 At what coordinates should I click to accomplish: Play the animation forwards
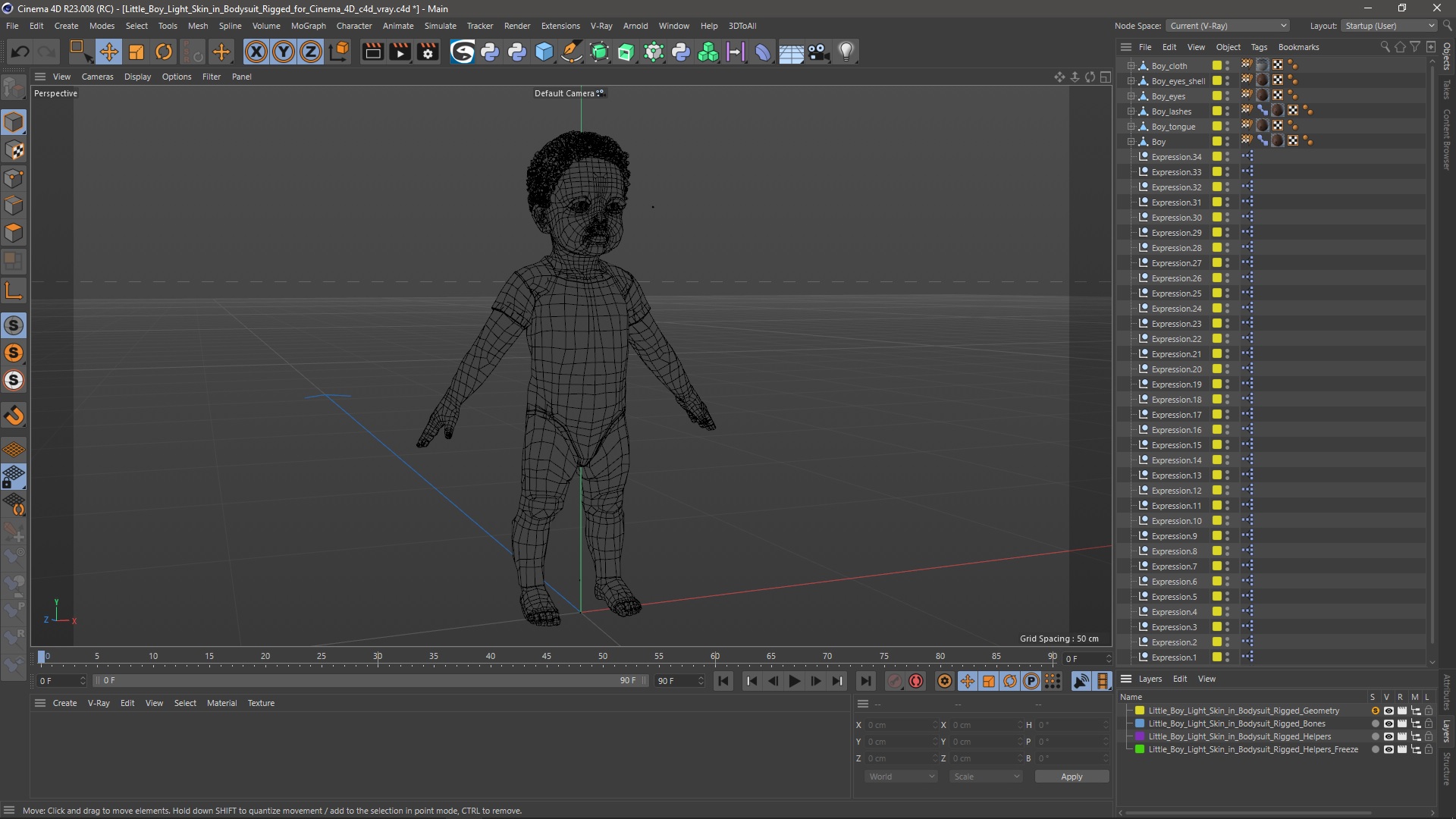tap(794, 681)
